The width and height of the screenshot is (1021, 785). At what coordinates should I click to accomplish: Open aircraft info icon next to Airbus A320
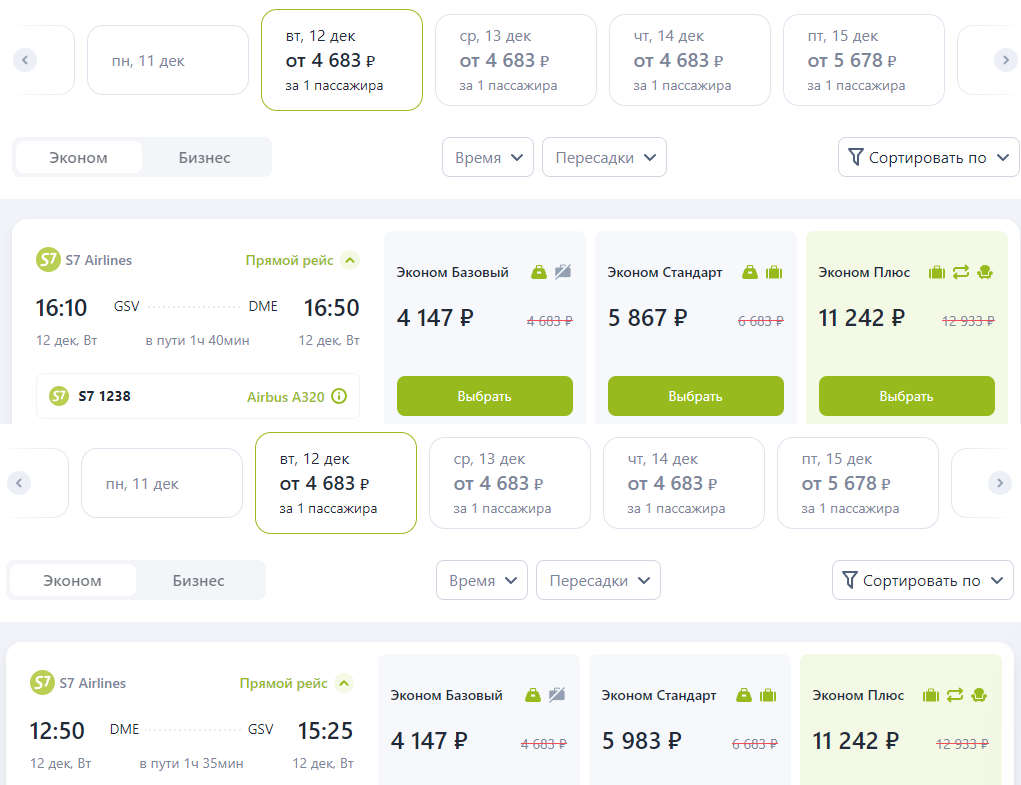339,396
